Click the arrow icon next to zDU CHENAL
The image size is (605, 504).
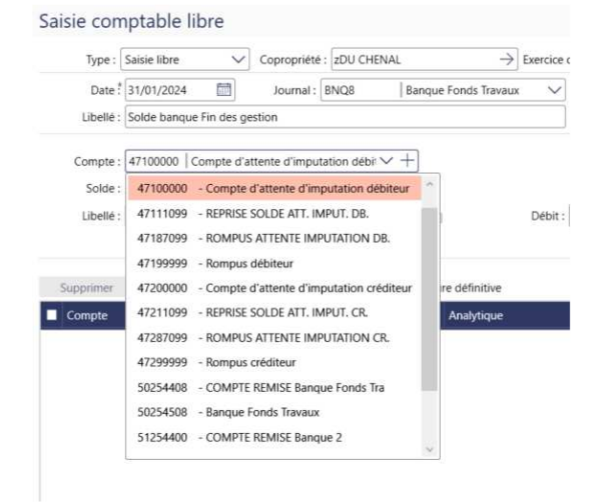tap(507, 60)
